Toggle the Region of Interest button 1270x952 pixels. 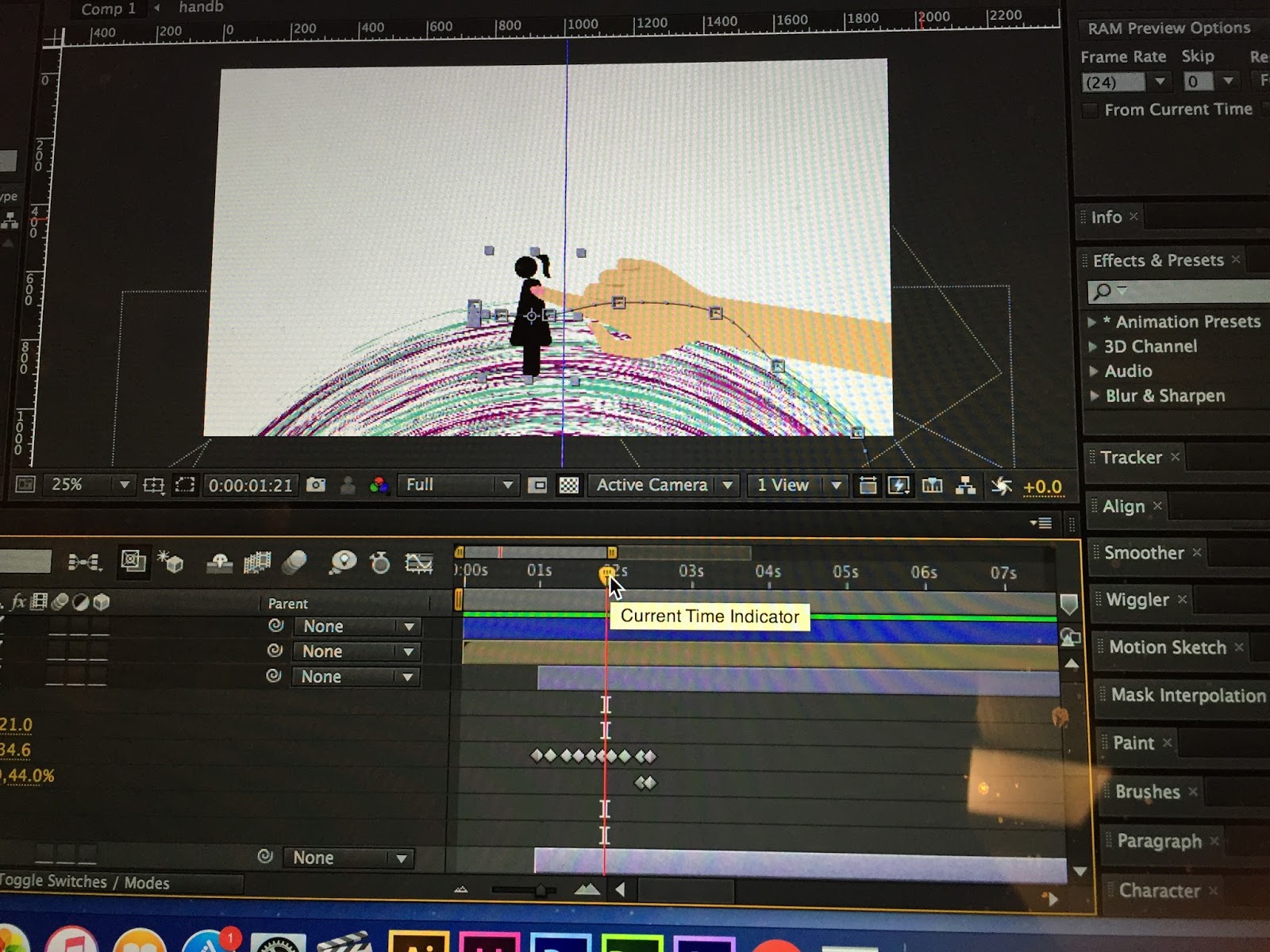(x=537, y=486)
